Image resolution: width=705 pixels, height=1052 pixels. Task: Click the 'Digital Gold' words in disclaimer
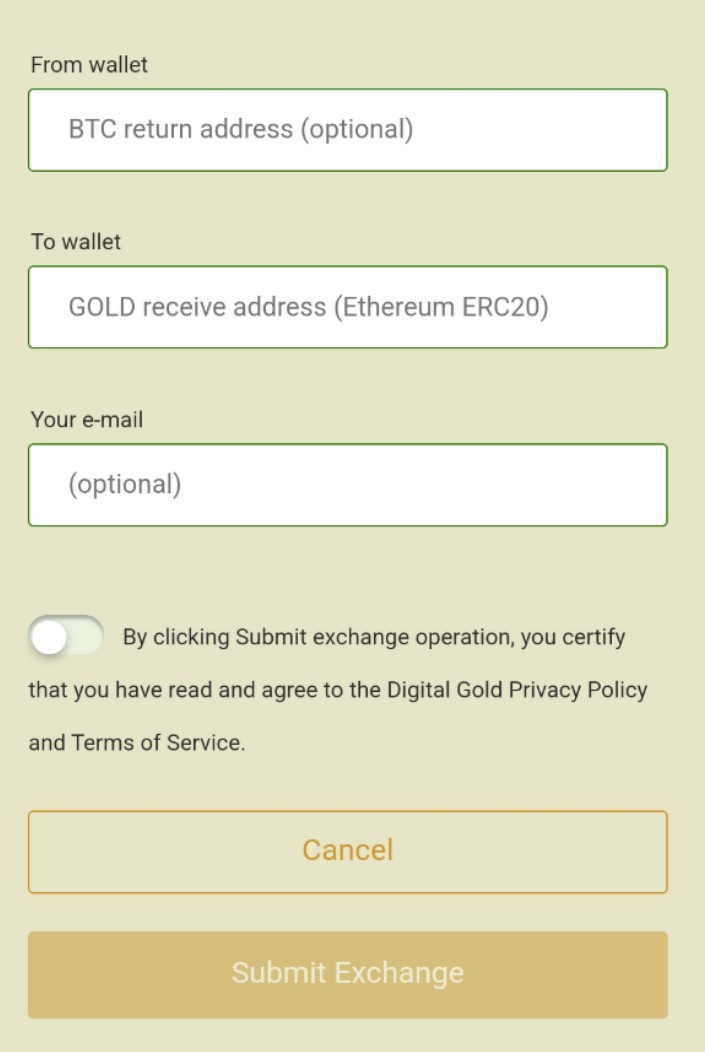[x=445, y=690]
